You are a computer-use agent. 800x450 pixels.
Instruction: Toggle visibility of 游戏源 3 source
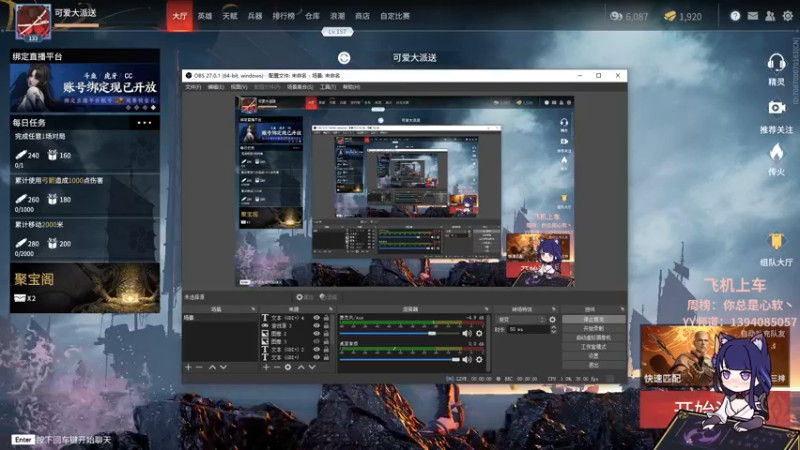point(316,326)
